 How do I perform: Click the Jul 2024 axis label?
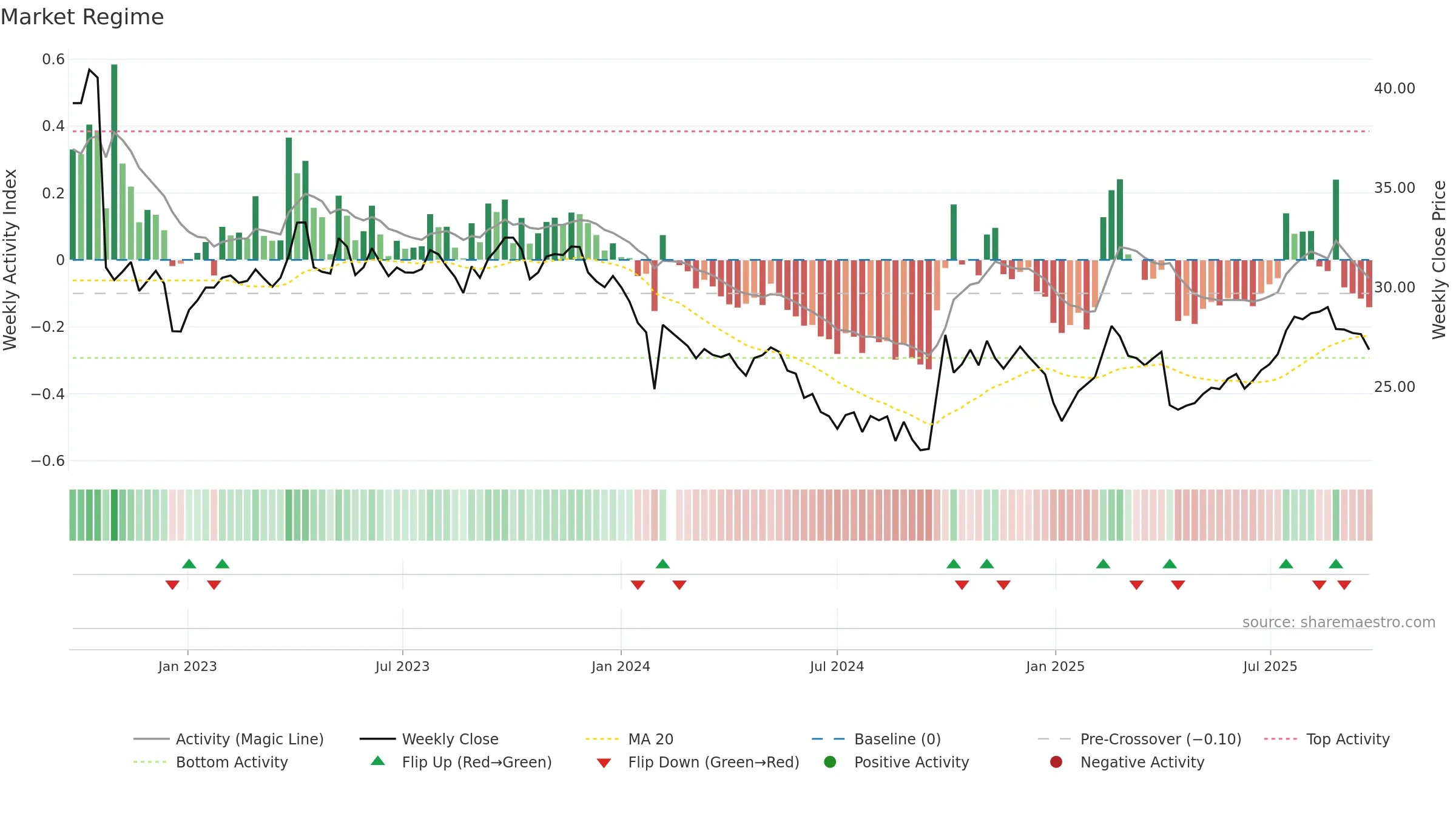tap(837, 666)
